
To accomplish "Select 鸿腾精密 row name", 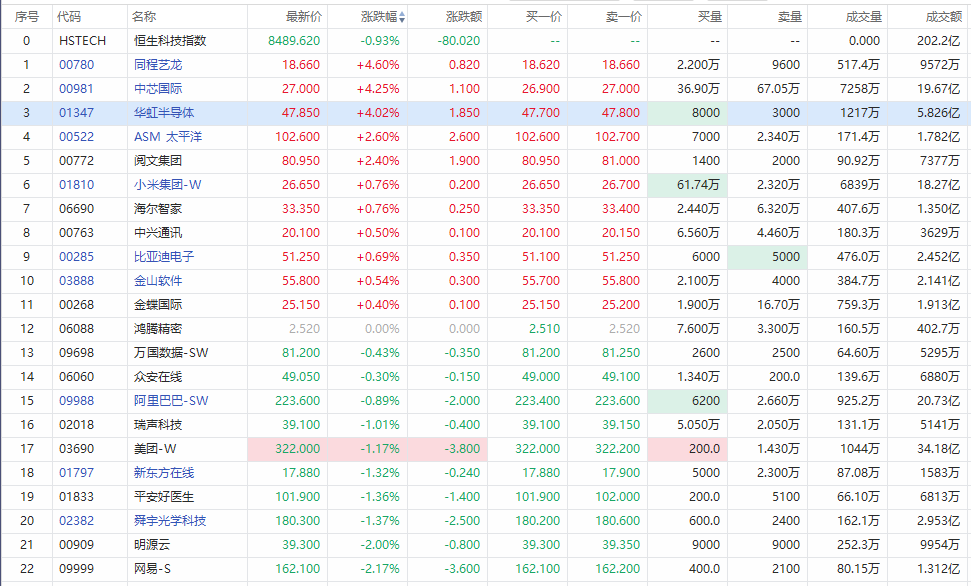I will [158, 329].
